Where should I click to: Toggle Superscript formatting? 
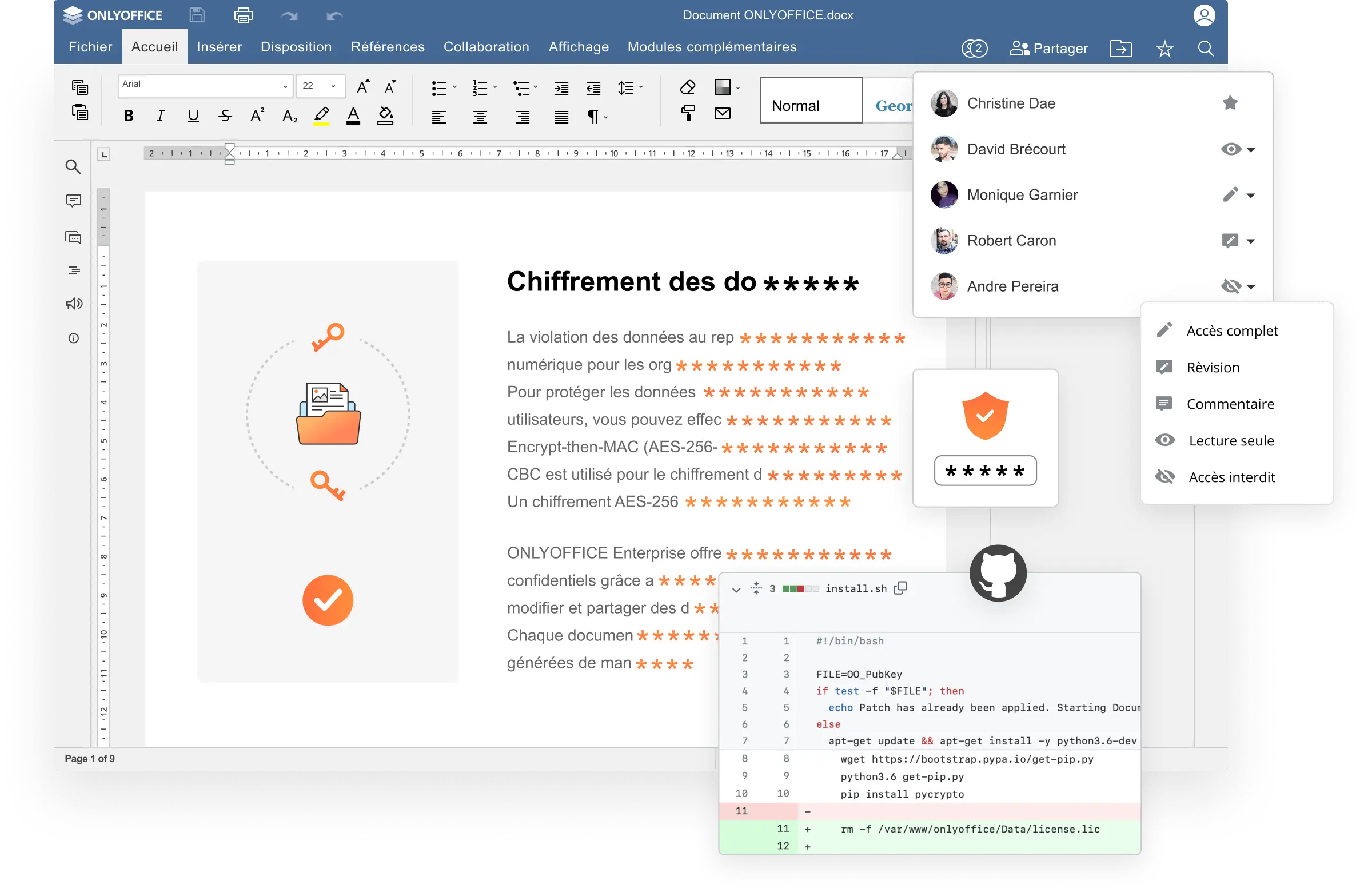coord(257,116)
